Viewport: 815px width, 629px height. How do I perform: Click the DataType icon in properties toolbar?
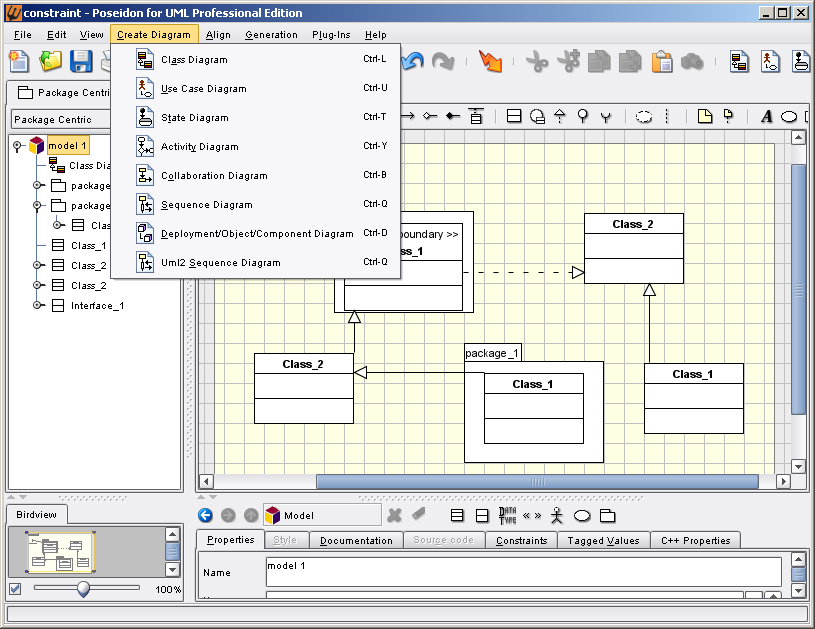(x=507, y=515)
